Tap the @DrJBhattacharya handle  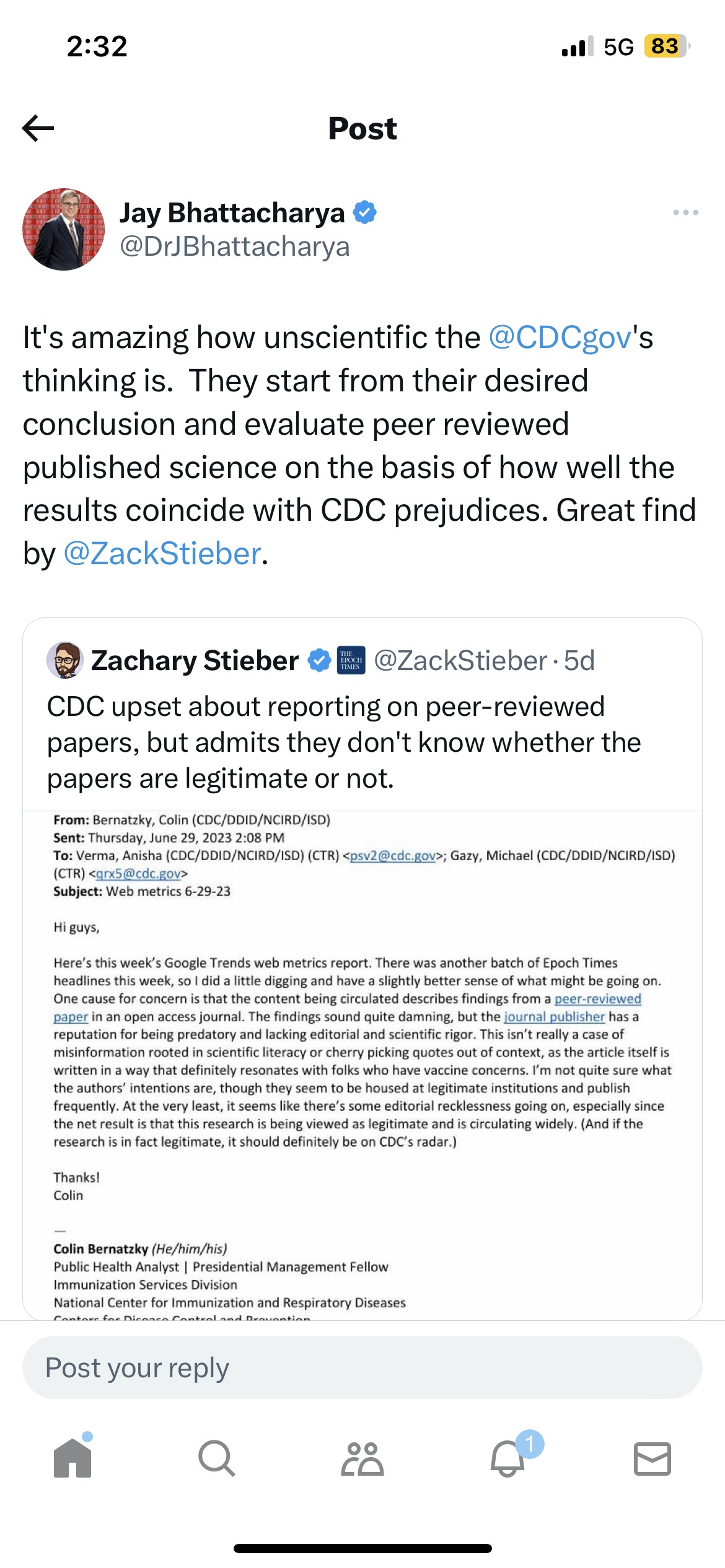coord(235,246)
